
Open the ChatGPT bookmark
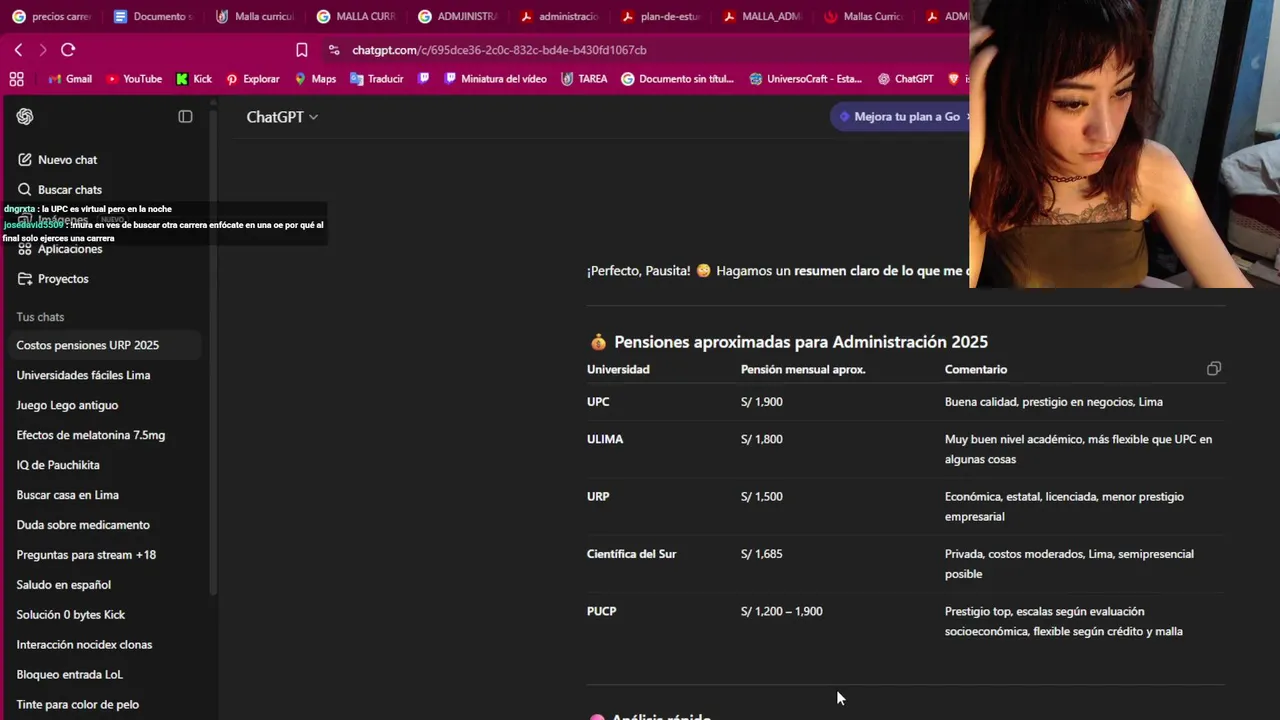[x=905, y=79]
